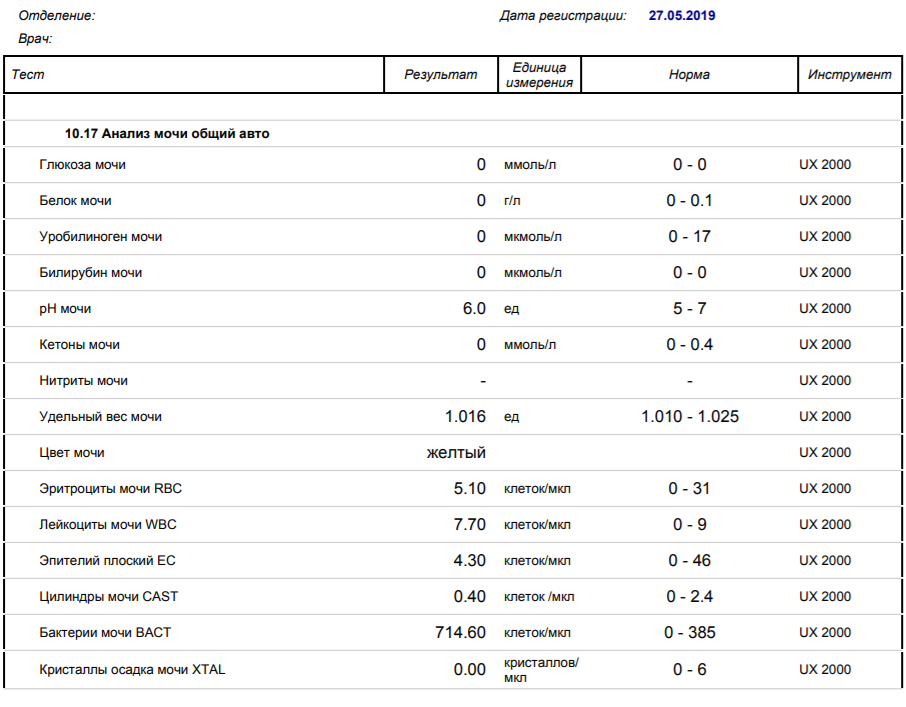Image resolution: width=906 pixels, height=707 pixels.
Task: Click the pH result value 6.0
Action: 473,309
